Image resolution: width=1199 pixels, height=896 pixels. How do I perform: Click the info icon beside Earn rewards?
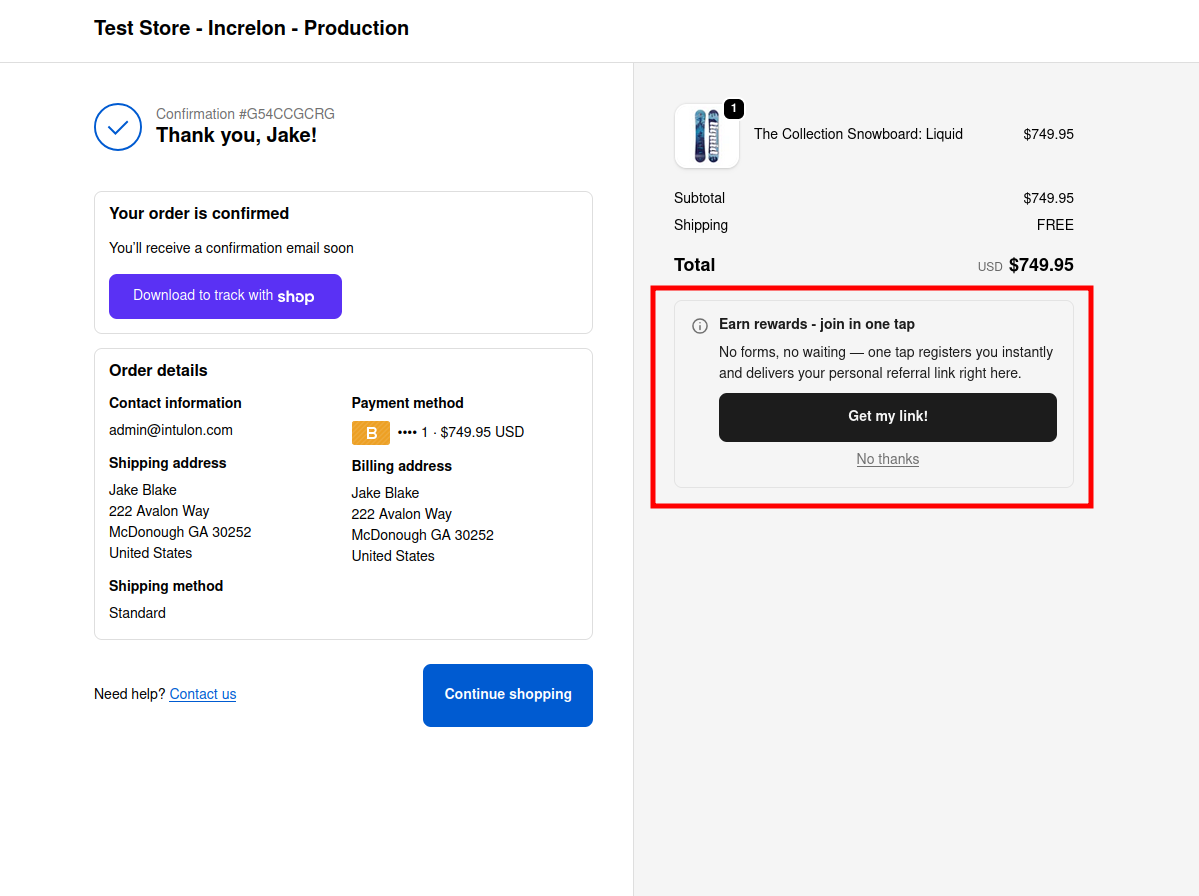pos(700,326)
